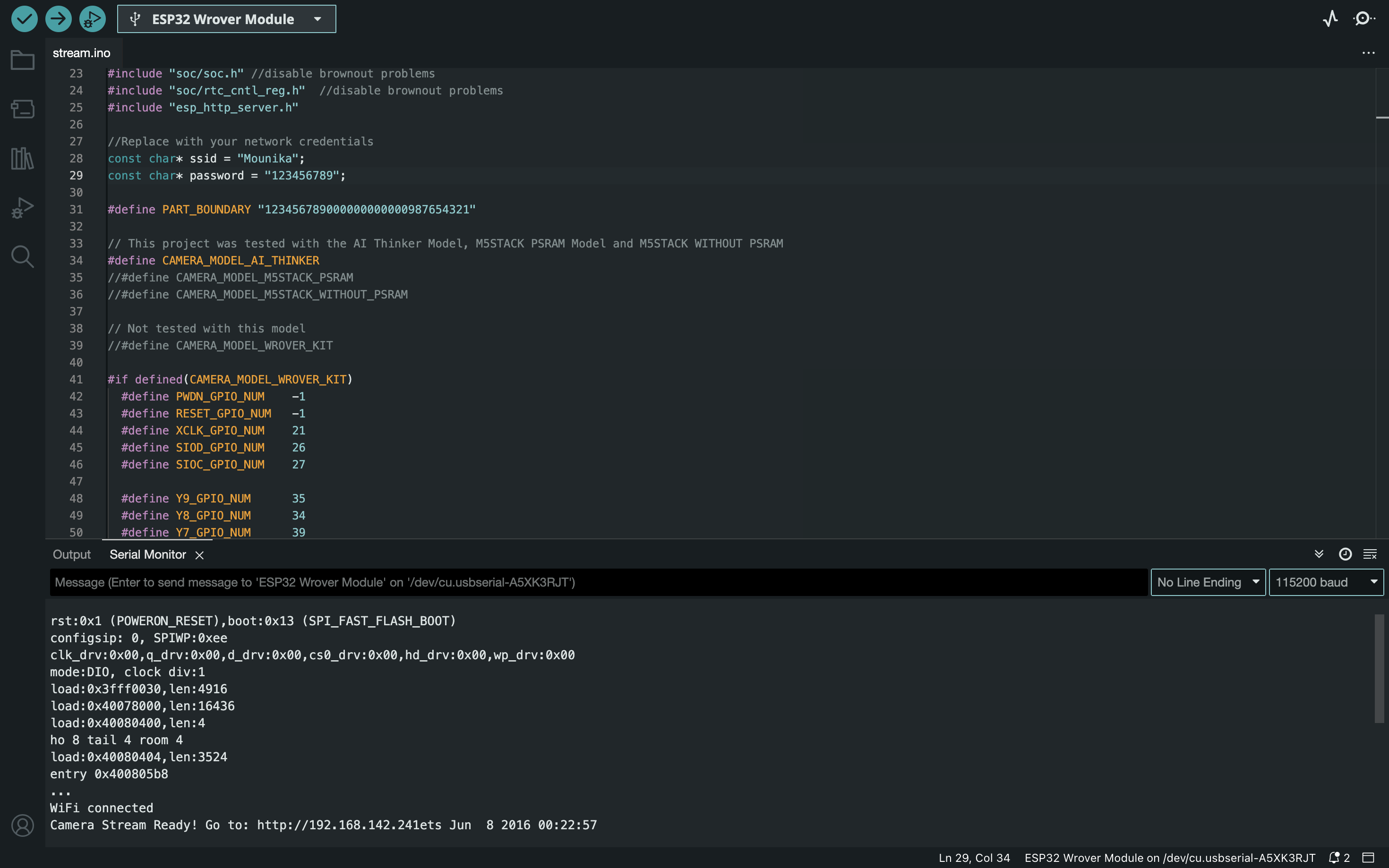Open the Search sidebar icon

pyautogui.click(x=22, y=256)
